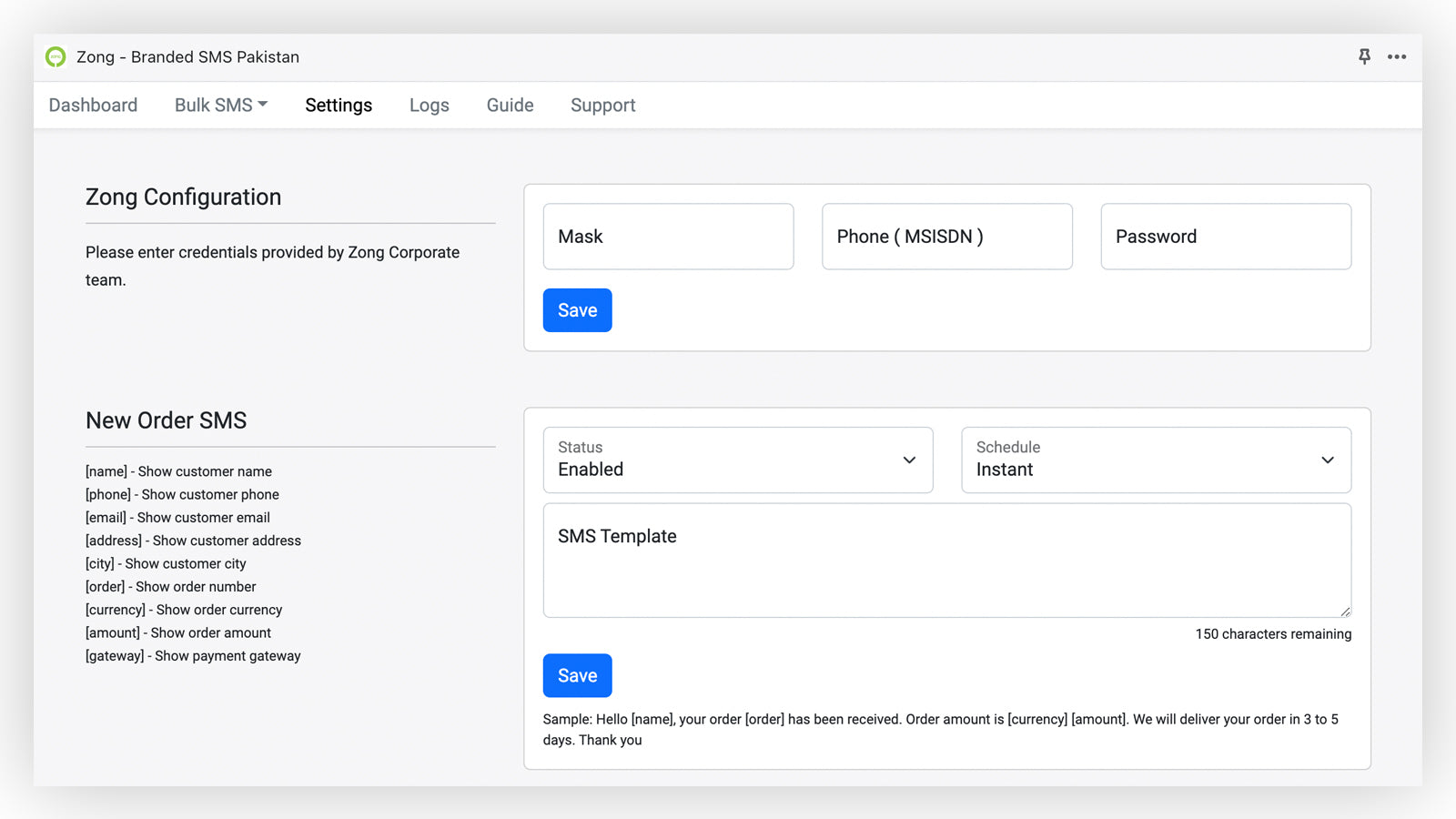Click into the Phone (MSISDN) field
Image resolution: width=1456 pixels, height=819 pixels.
[x=947, y=237]
